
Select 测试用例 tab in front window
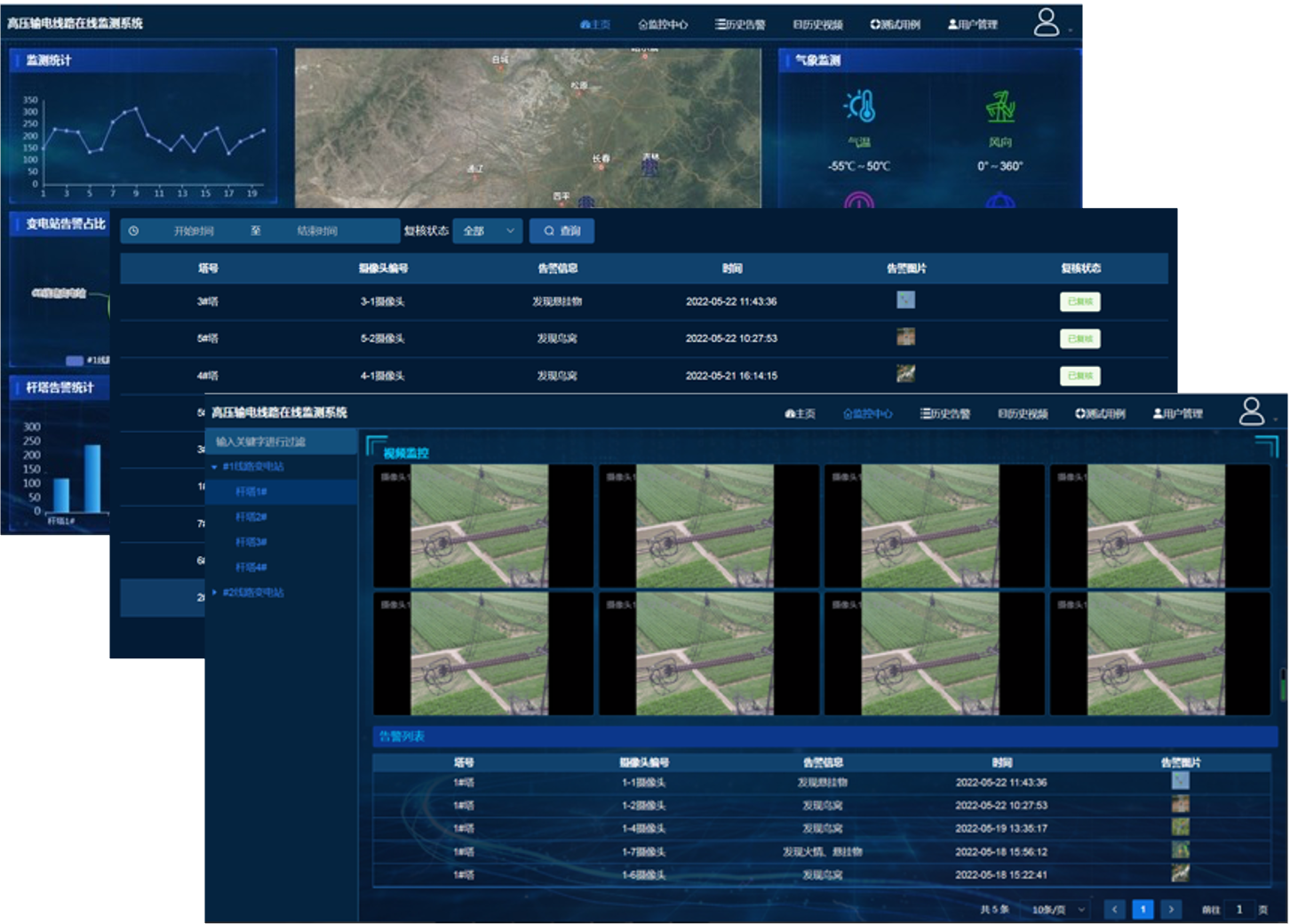(1100, 414)
